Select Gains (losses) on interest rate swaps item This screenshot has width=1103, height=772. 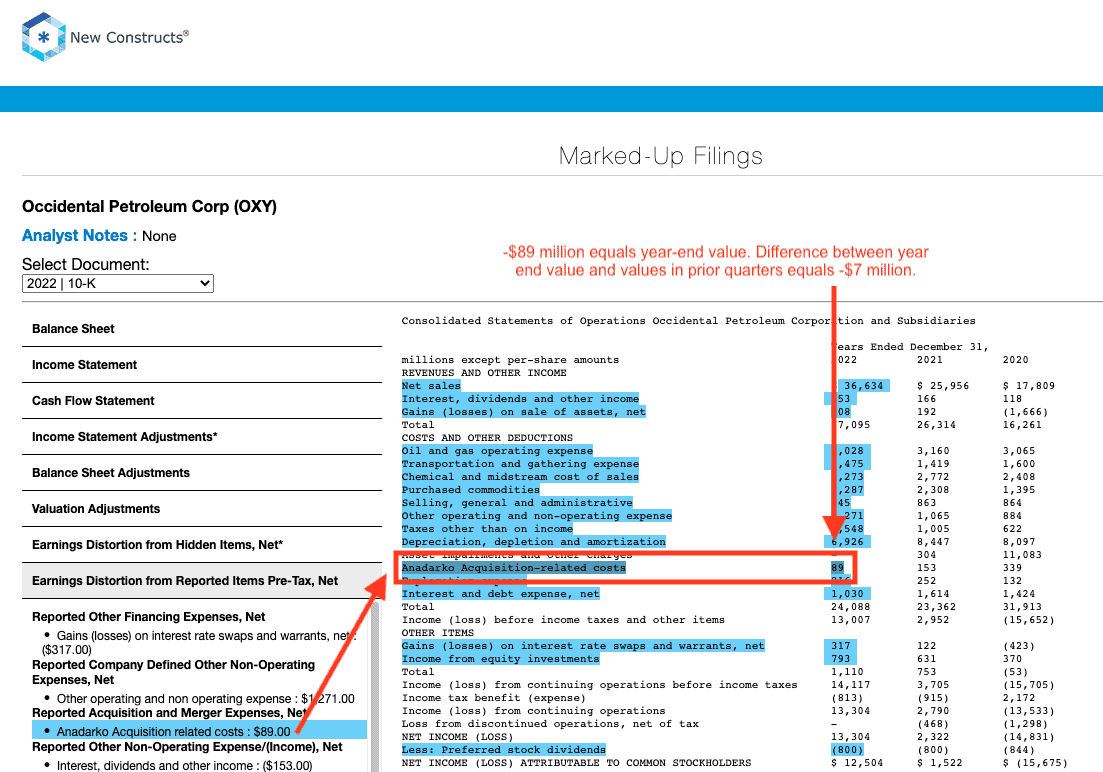click(x=200, y=643)
